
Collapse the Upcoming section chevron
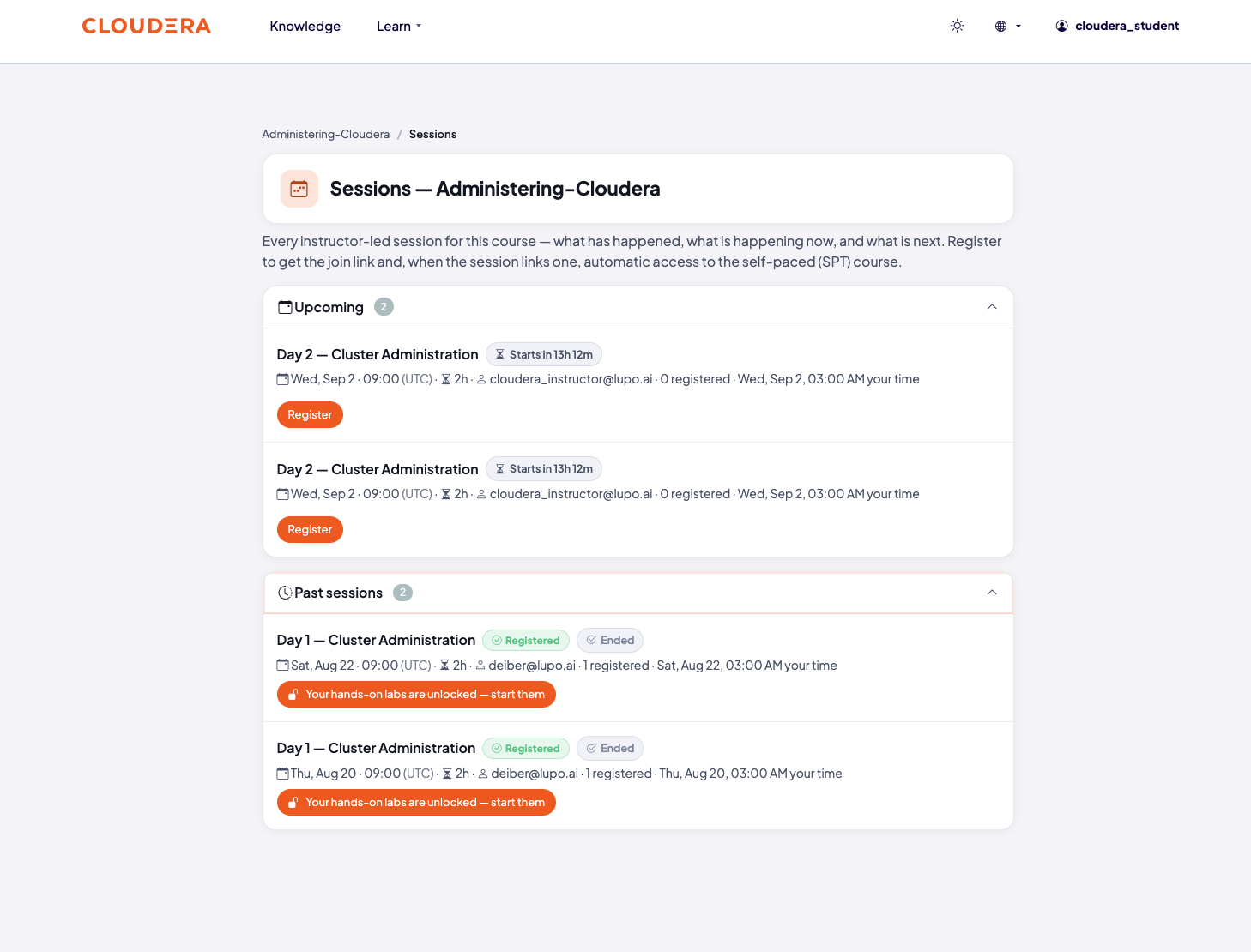tap(992, 307)
